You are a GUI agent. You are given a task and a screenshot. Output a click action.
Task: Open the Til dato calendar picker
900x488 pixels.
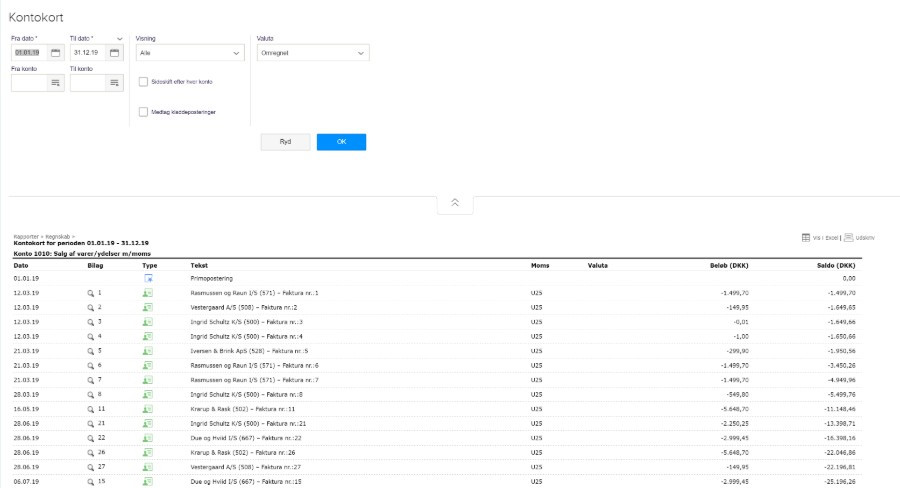coord(115,52)
